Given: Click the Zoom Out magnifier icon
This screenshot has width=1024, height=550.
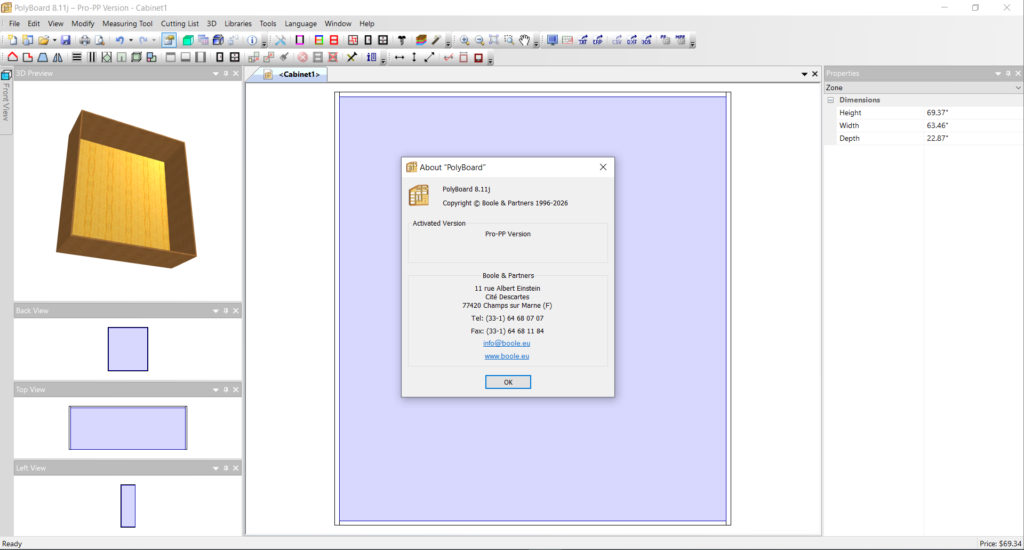Looking at the screenshot, I should coord(479,40).
